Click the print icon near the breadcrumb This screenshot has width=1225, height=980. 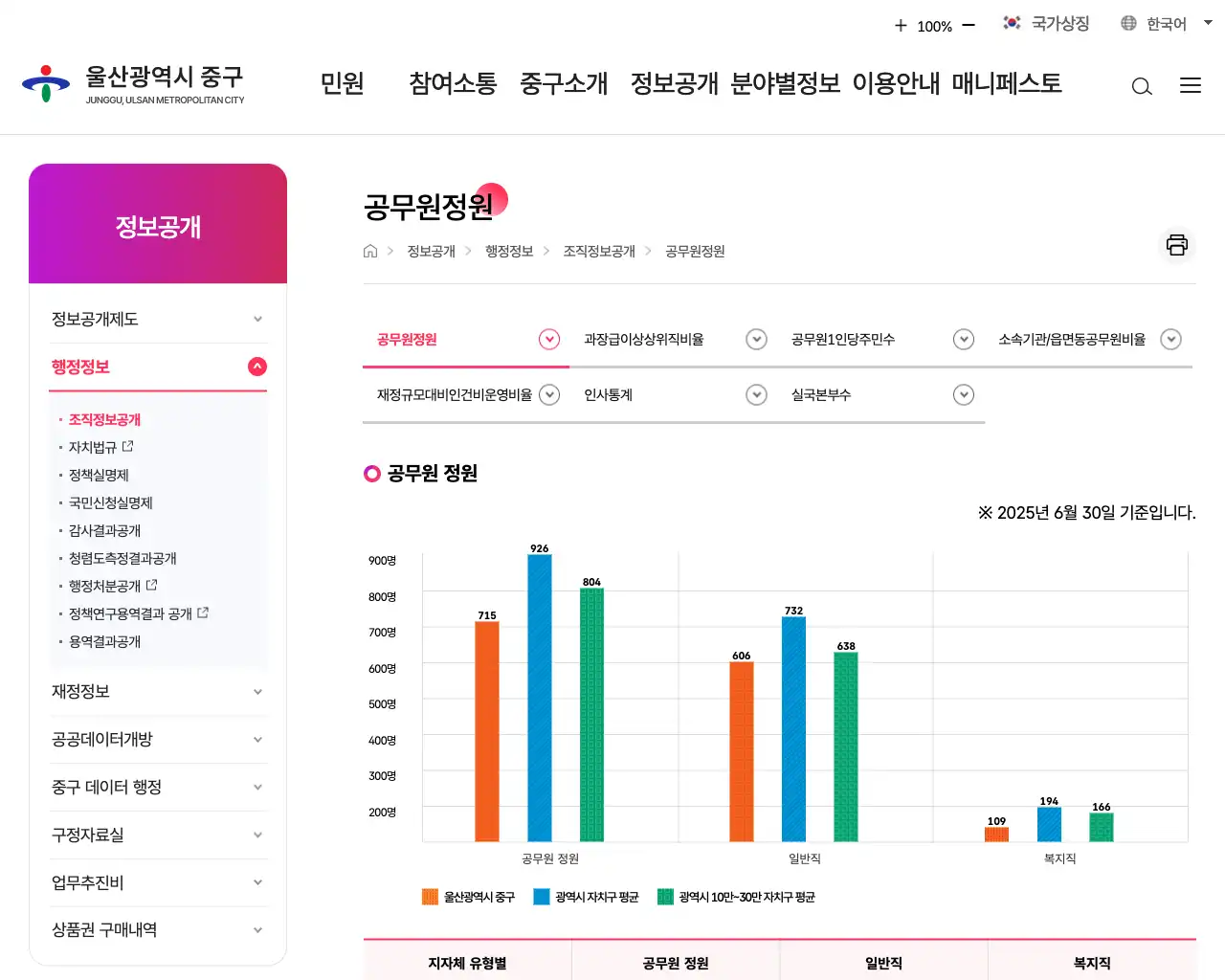1176,246
